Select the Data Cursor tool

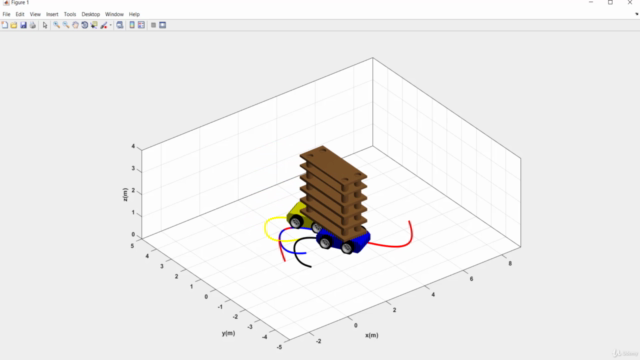coord(94,25)
